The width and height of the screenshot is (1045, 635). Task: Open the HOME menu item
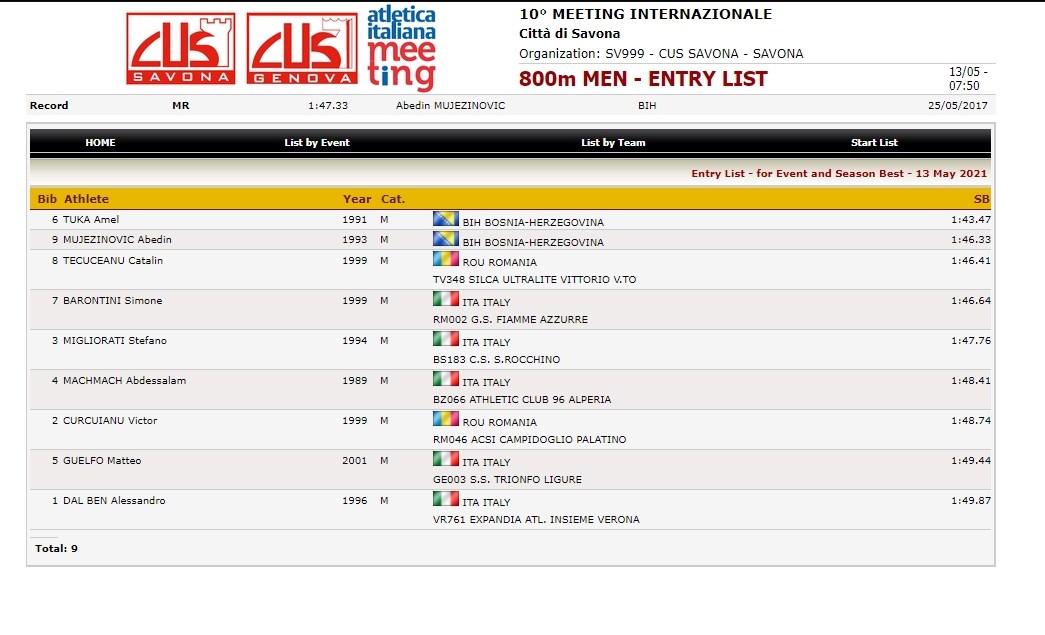click(100, 143)
